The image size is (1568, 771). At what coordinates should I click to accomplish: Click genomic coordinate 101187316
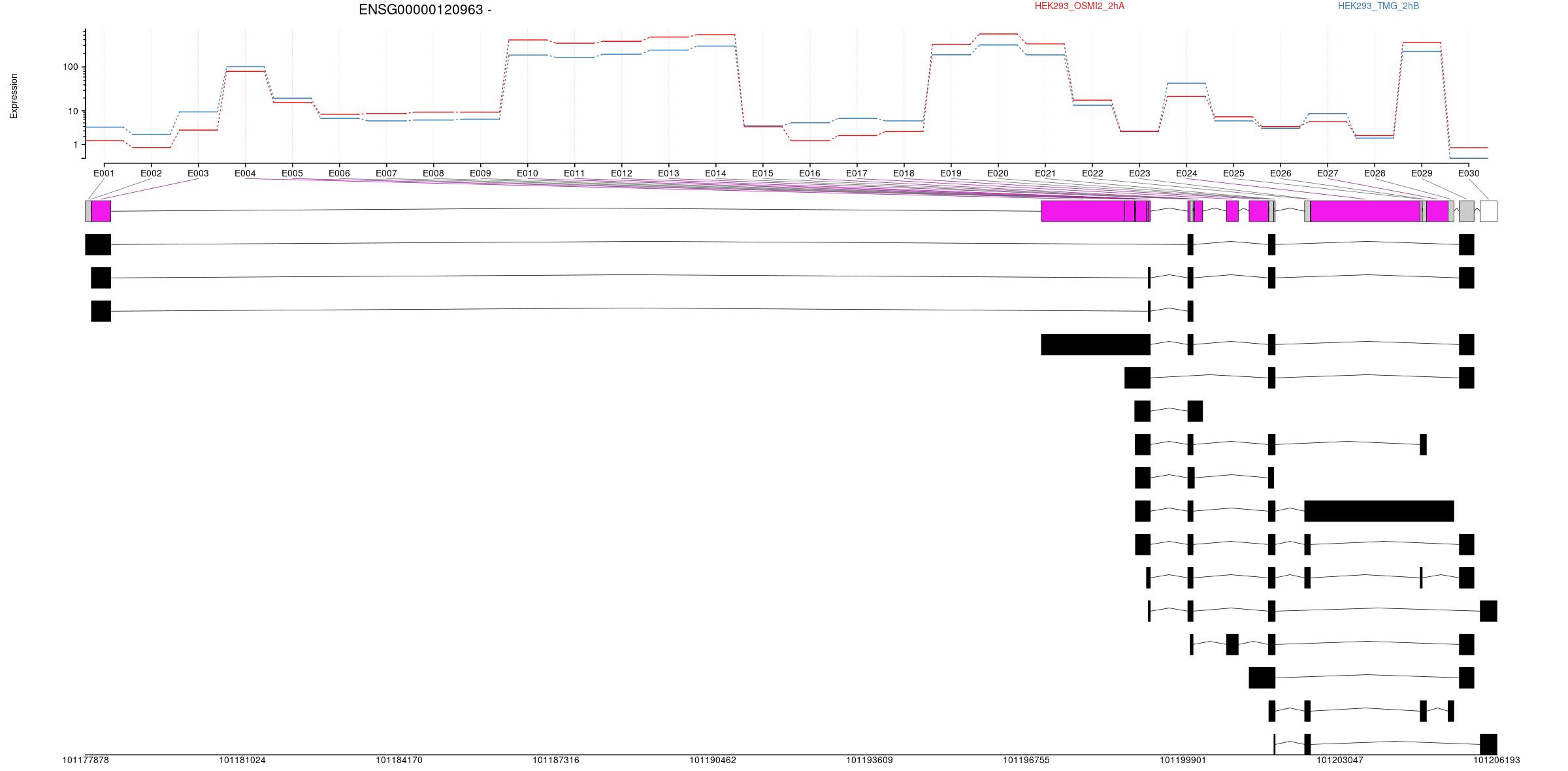click(x=556, y=760)
